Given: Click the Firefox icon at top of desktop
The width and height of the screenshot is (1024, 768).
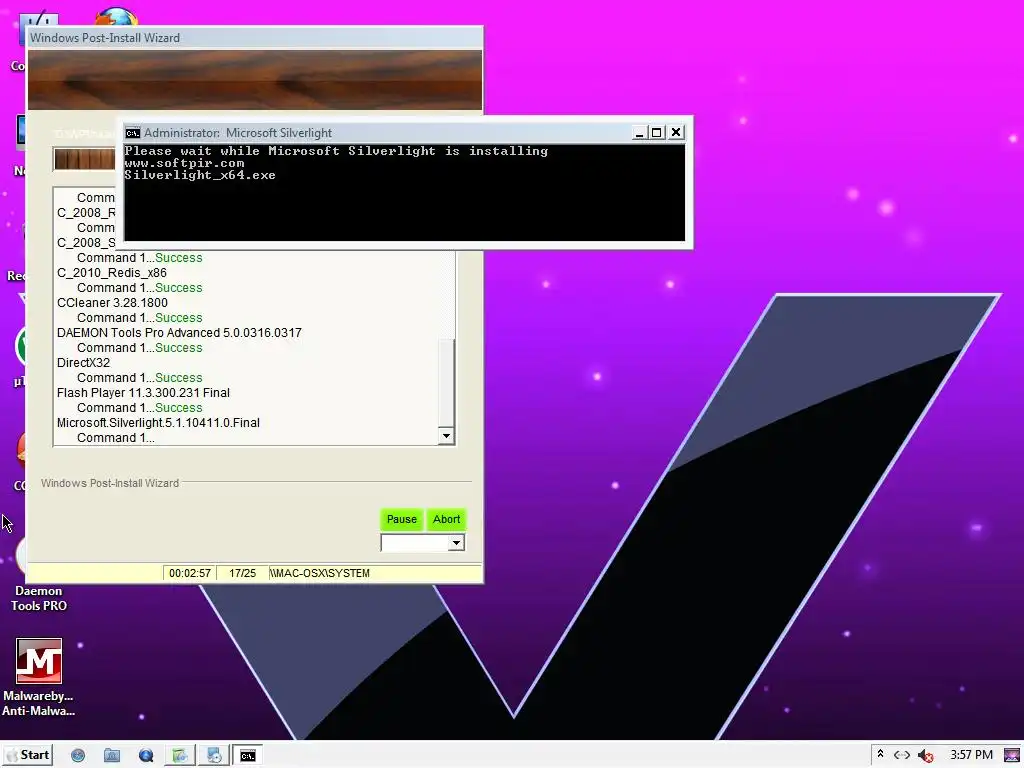Looking at the screenshot, I should pyautogui.click(x=116, y=17).
